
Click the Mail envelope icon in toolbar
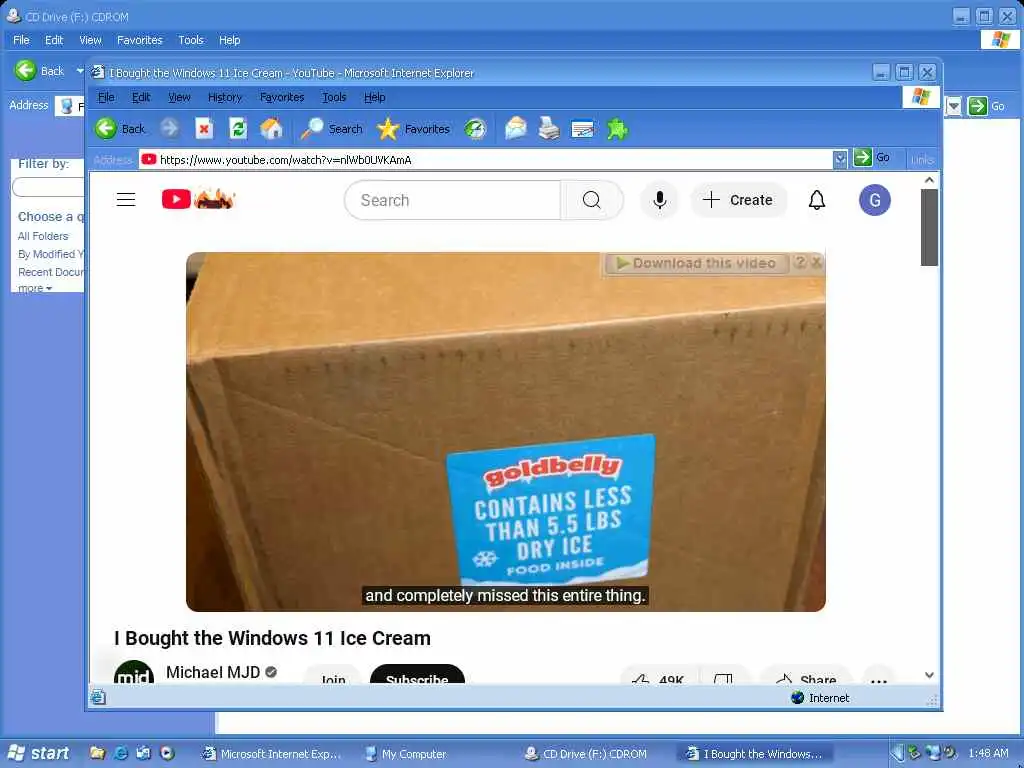(x=515, y=128)
